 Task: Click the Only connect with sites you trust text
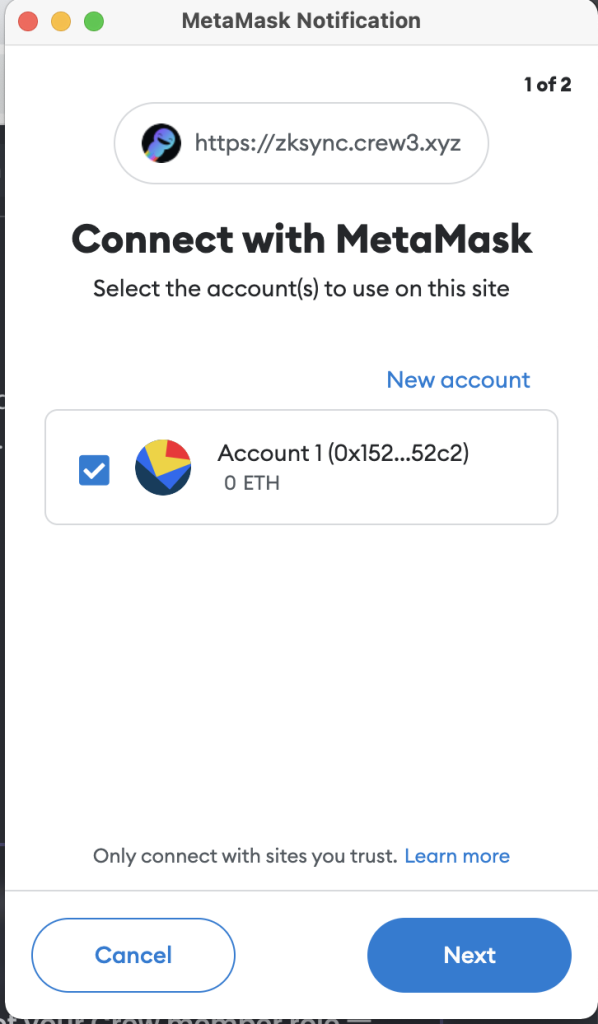click(x=245, y=856)
